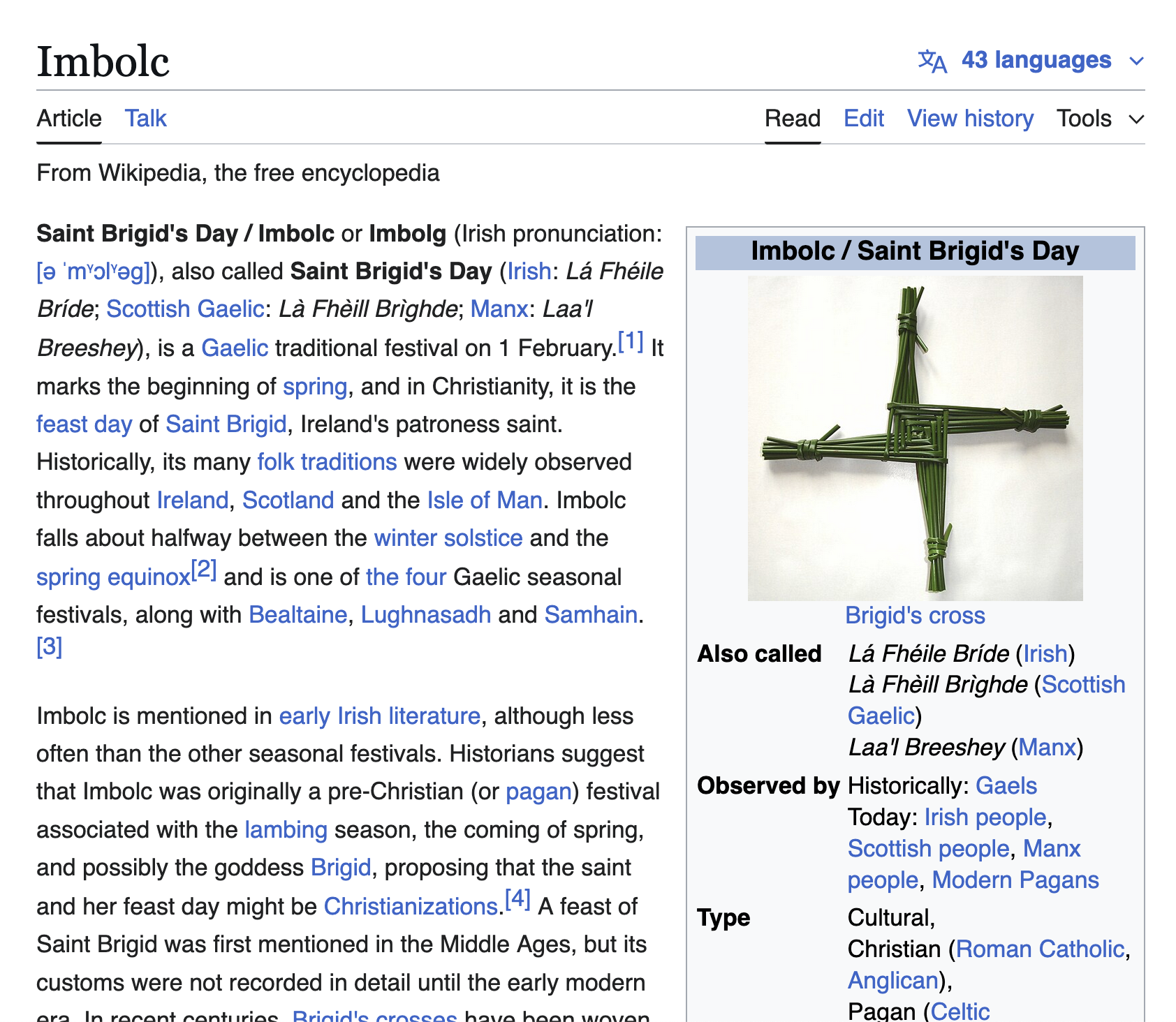1176x1022 pixels.
Task: Switch to the Talk tab
Action: 146,119
